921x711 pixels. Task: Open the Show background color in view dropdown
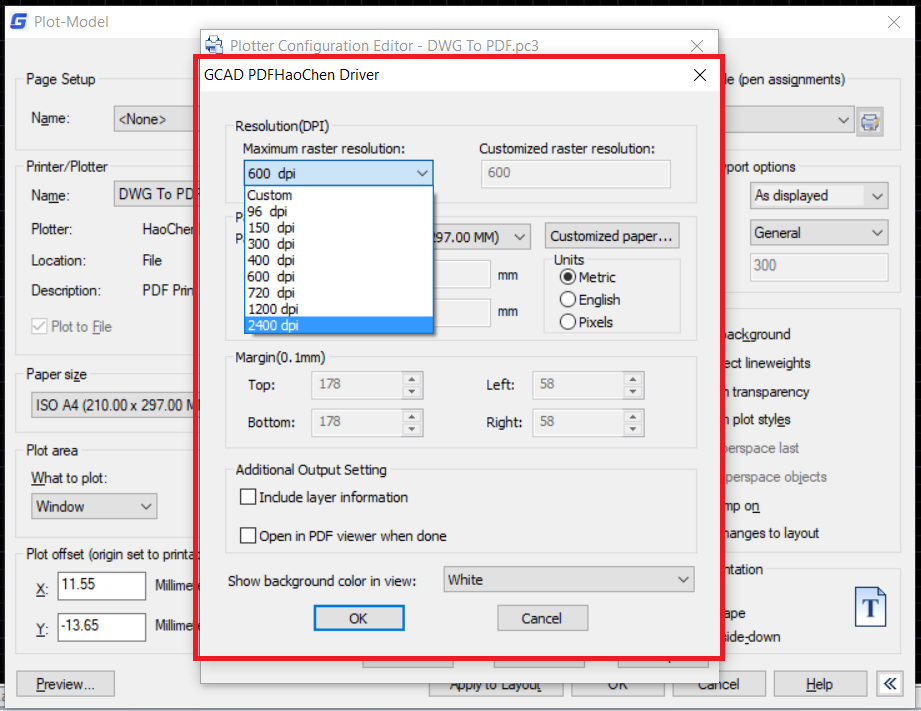tap(568, 579)
